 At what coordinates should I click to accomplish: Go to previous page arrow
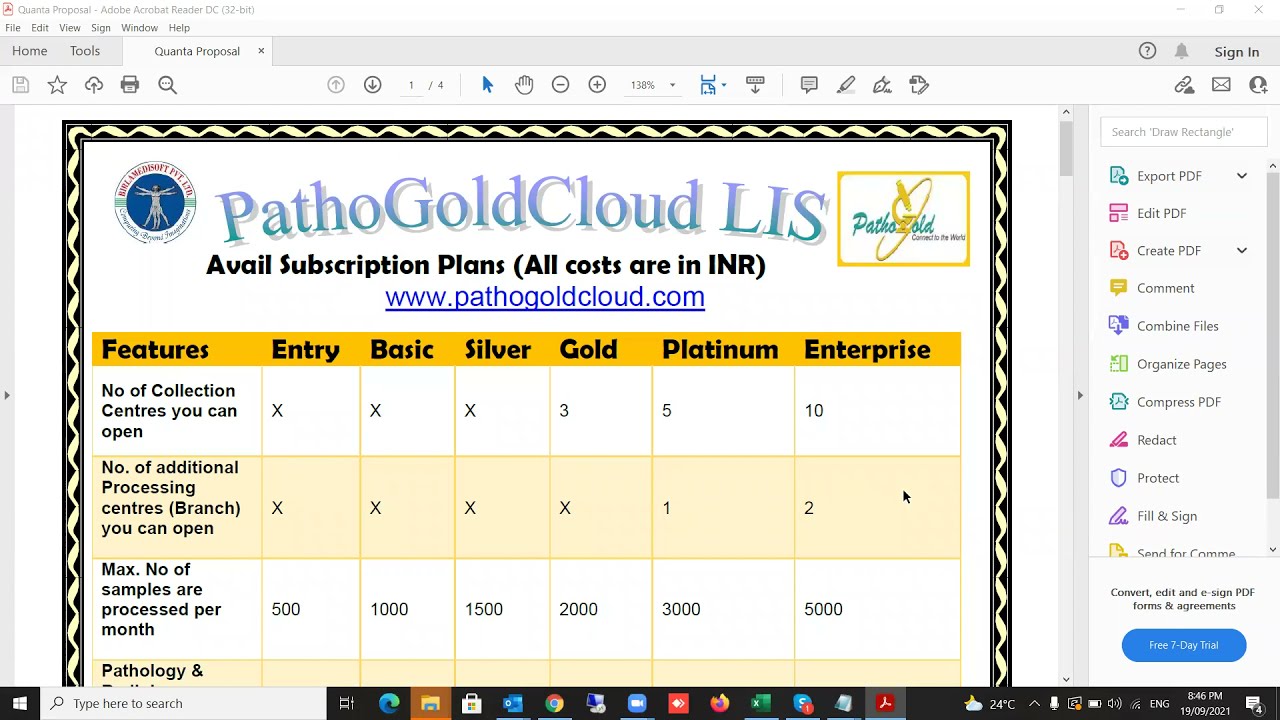point(336,85)
